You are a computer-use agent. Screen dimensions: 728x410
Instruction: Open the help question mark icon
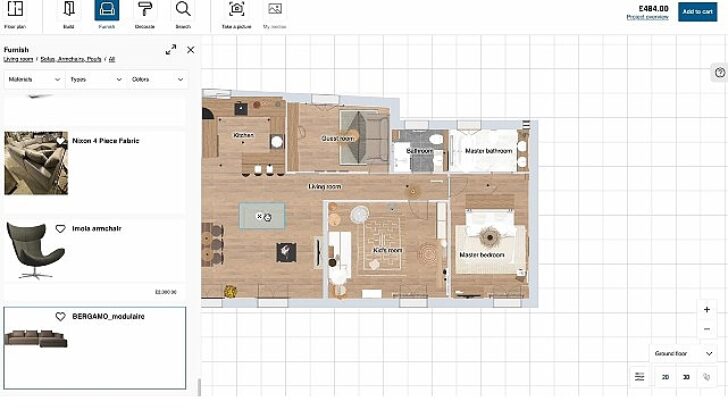pos(719,73)
